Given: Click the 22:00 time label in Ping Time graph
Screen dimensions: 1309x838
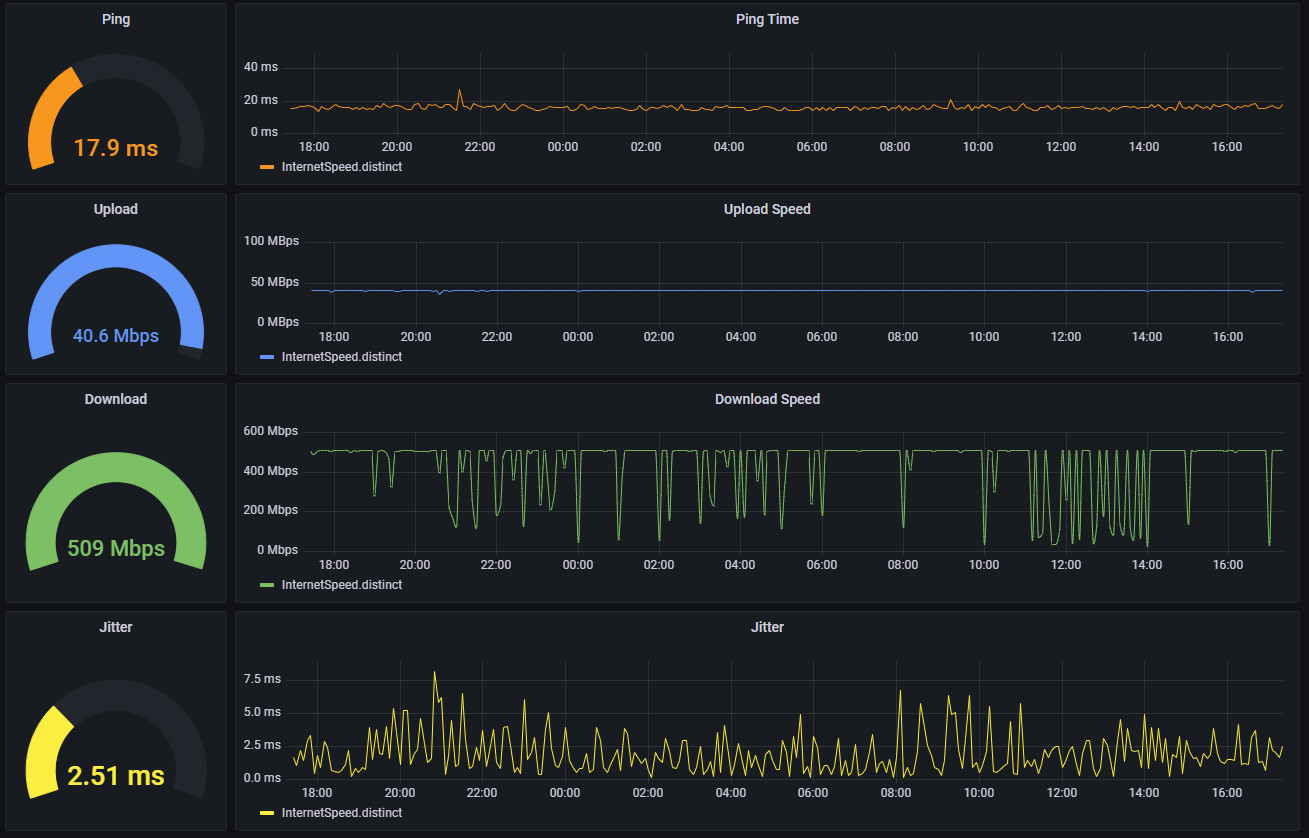Looking at the screenshot, I should click(x=480, y=147).
